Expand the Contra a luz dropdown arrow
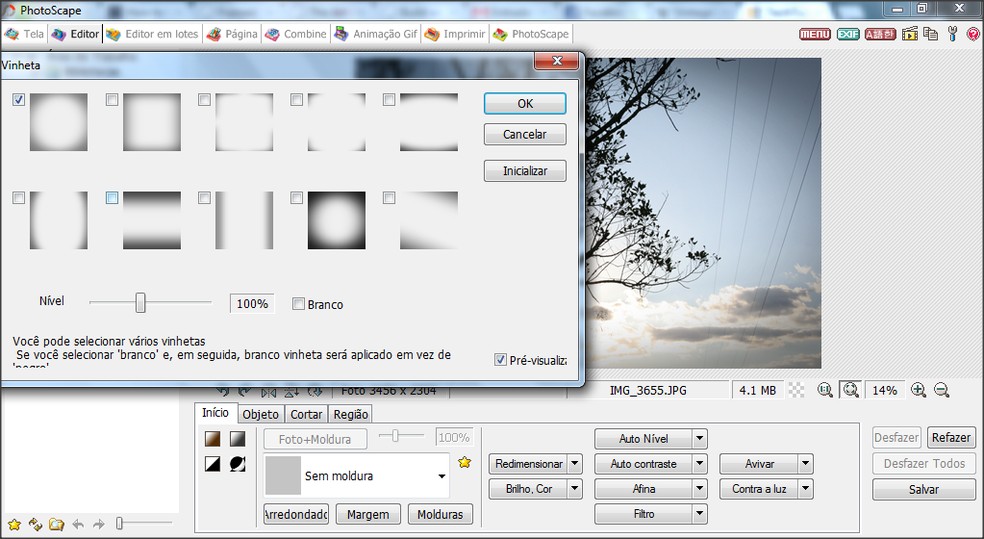 (x=806, y=489)
